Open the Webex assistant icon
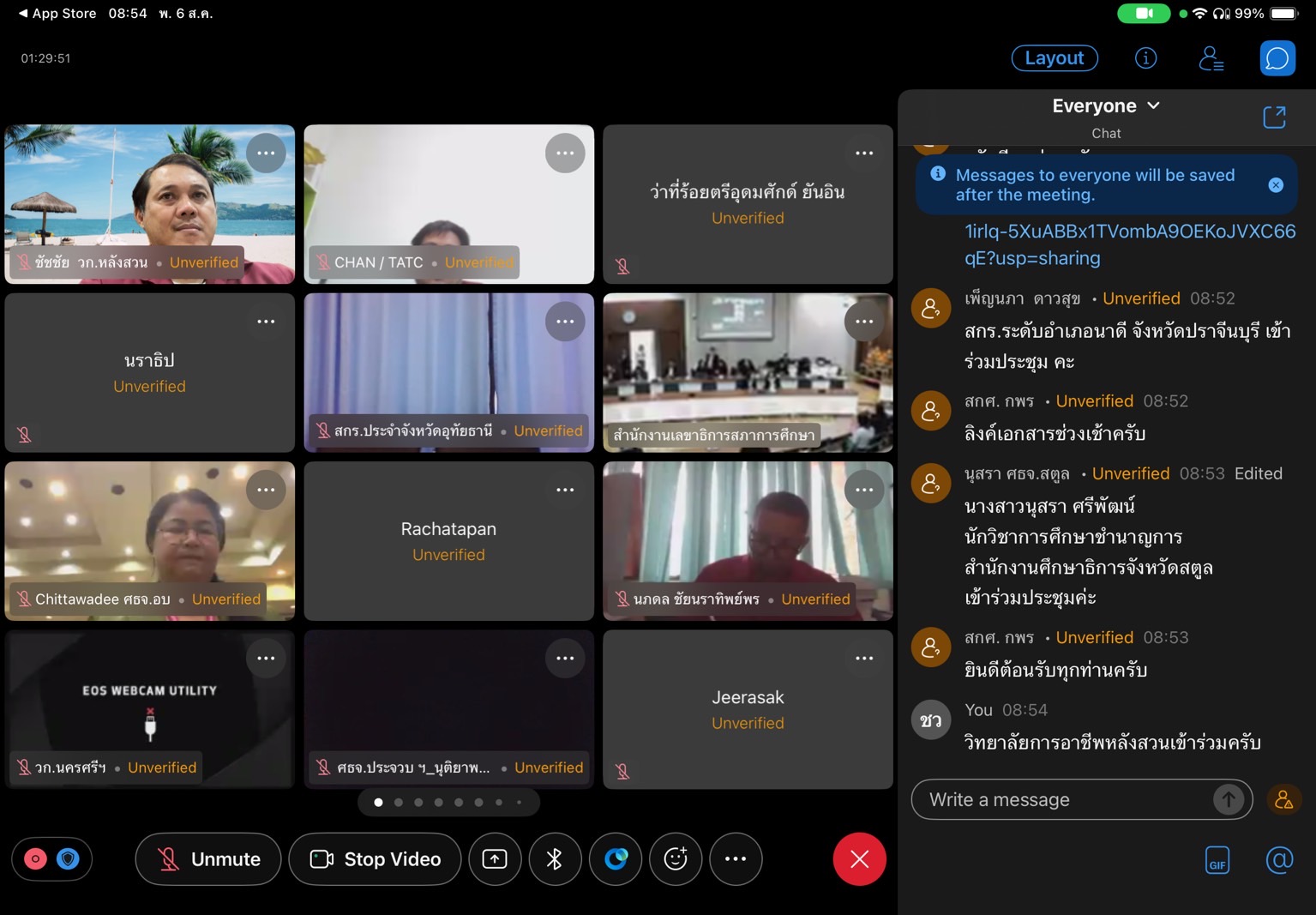 click(x=616, y=859)
